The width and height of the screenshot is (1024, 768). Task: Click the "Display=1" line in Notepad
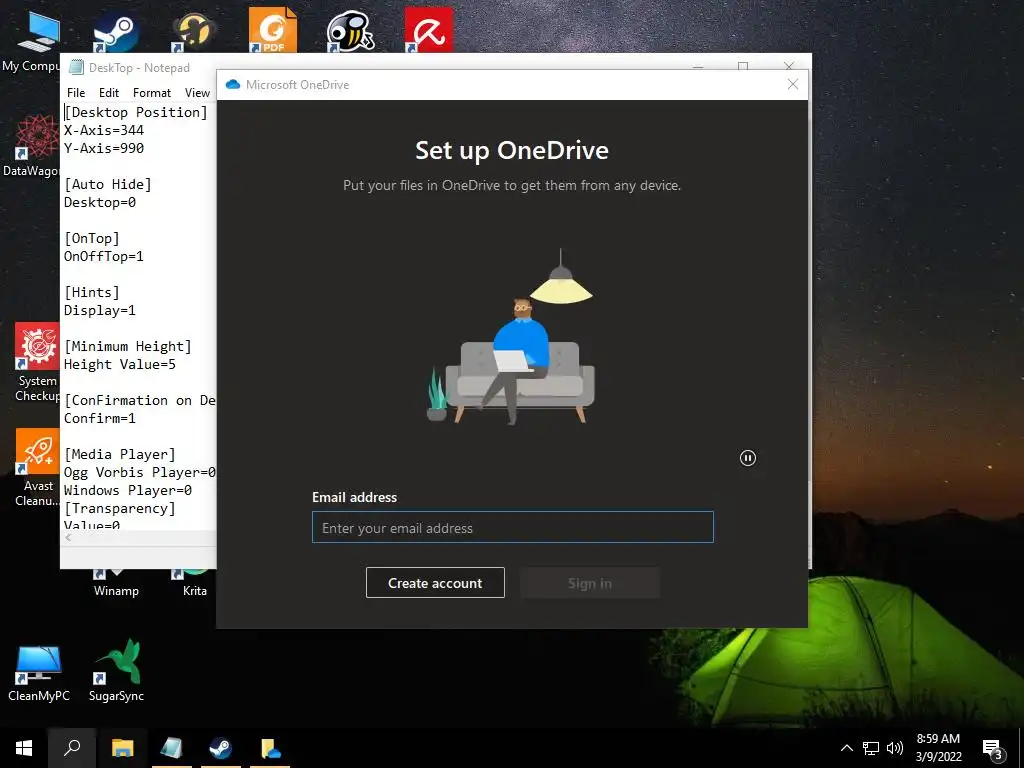tap(99, 310)
